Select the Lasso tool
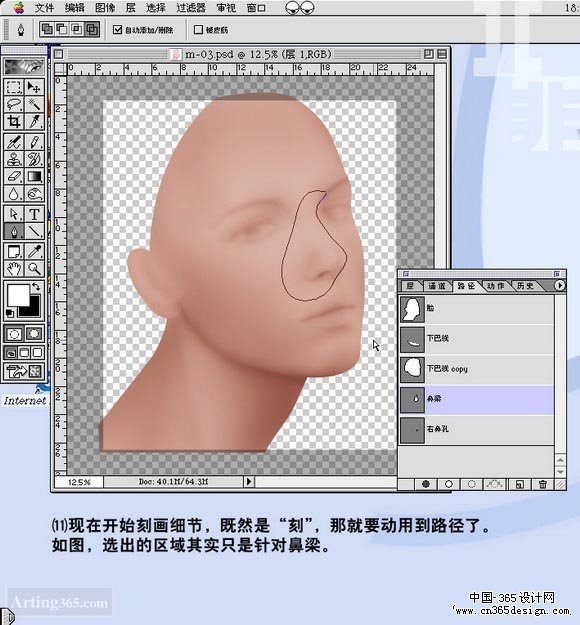This screenshot has height=625, width=580. tap(14, 104)
